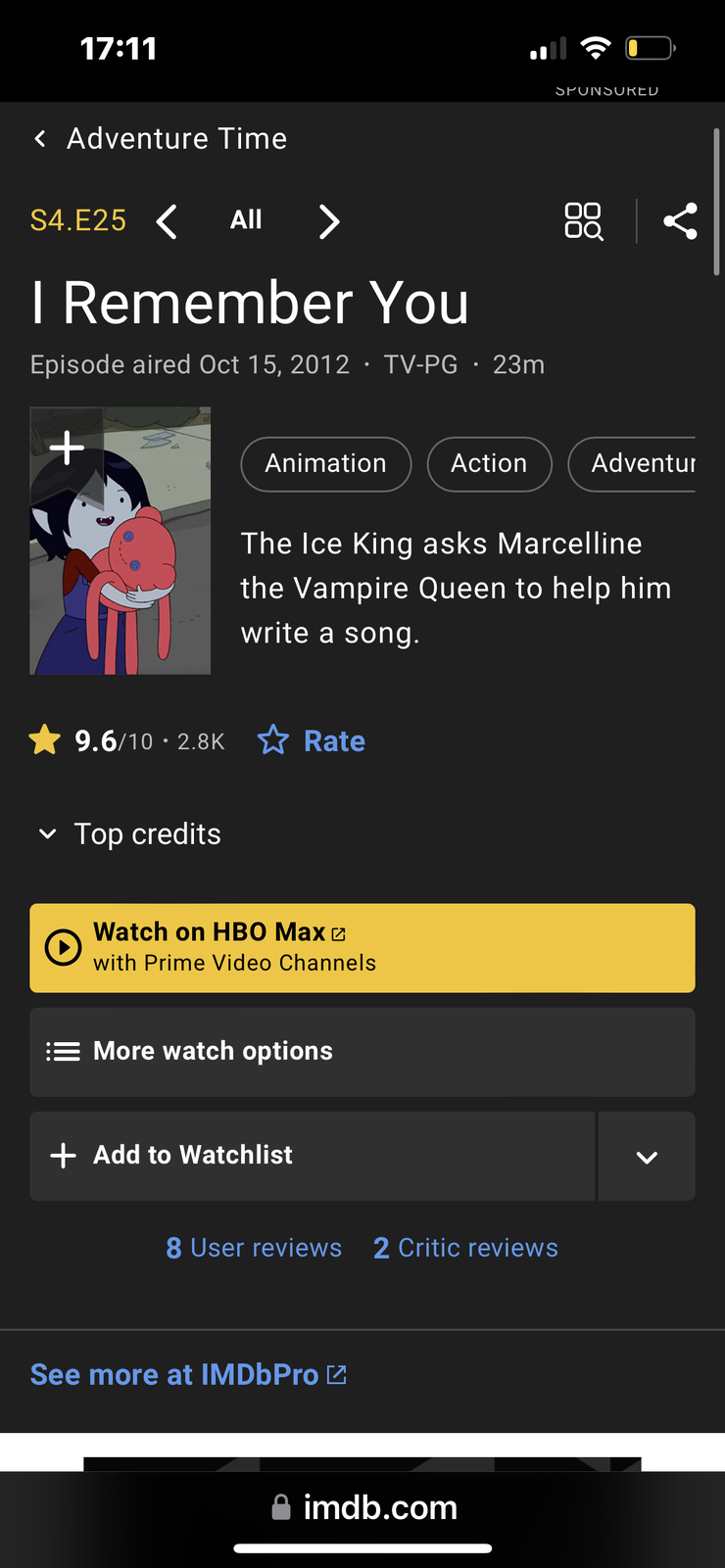Screen dimensions: 725x1568
Task: Open the 8 User reviews link
Action: click(x=255, y=1248)
